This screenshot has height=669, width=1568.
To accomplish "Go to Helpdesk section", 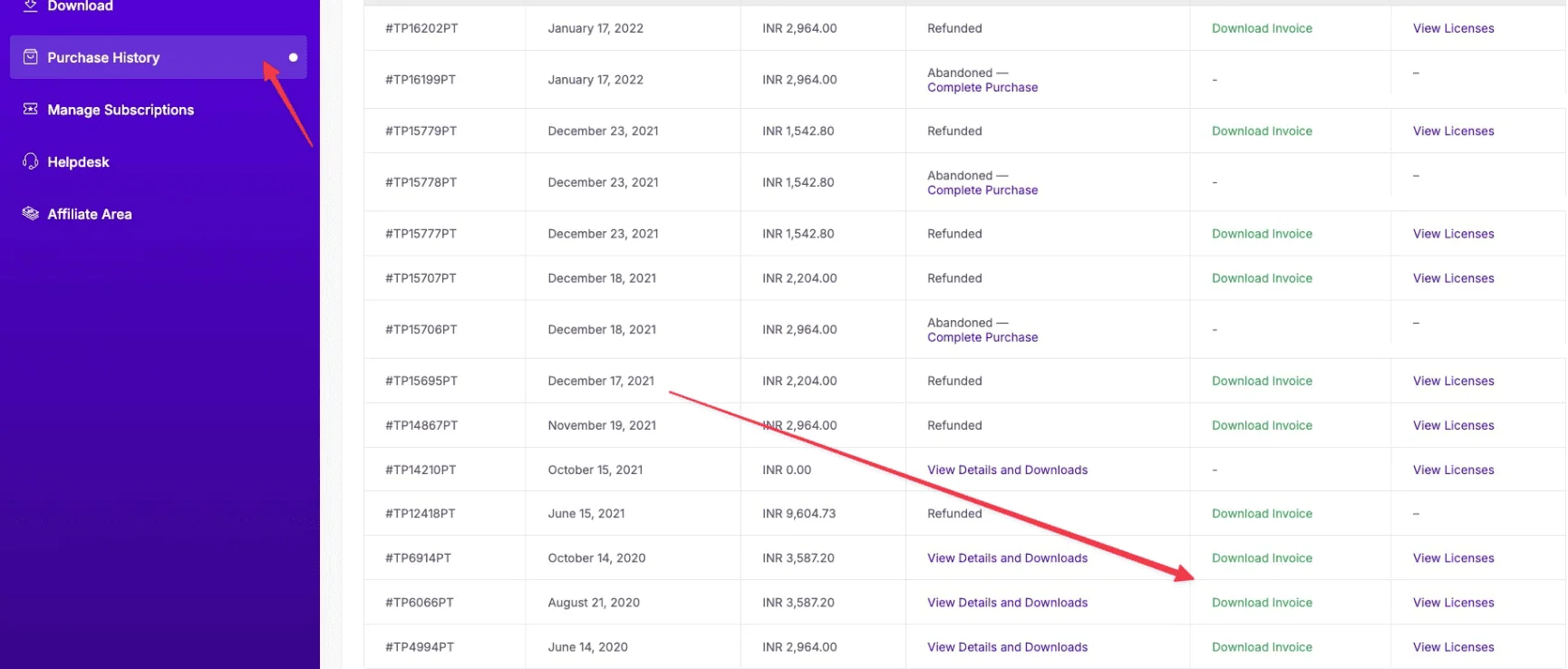I will 78,161.
